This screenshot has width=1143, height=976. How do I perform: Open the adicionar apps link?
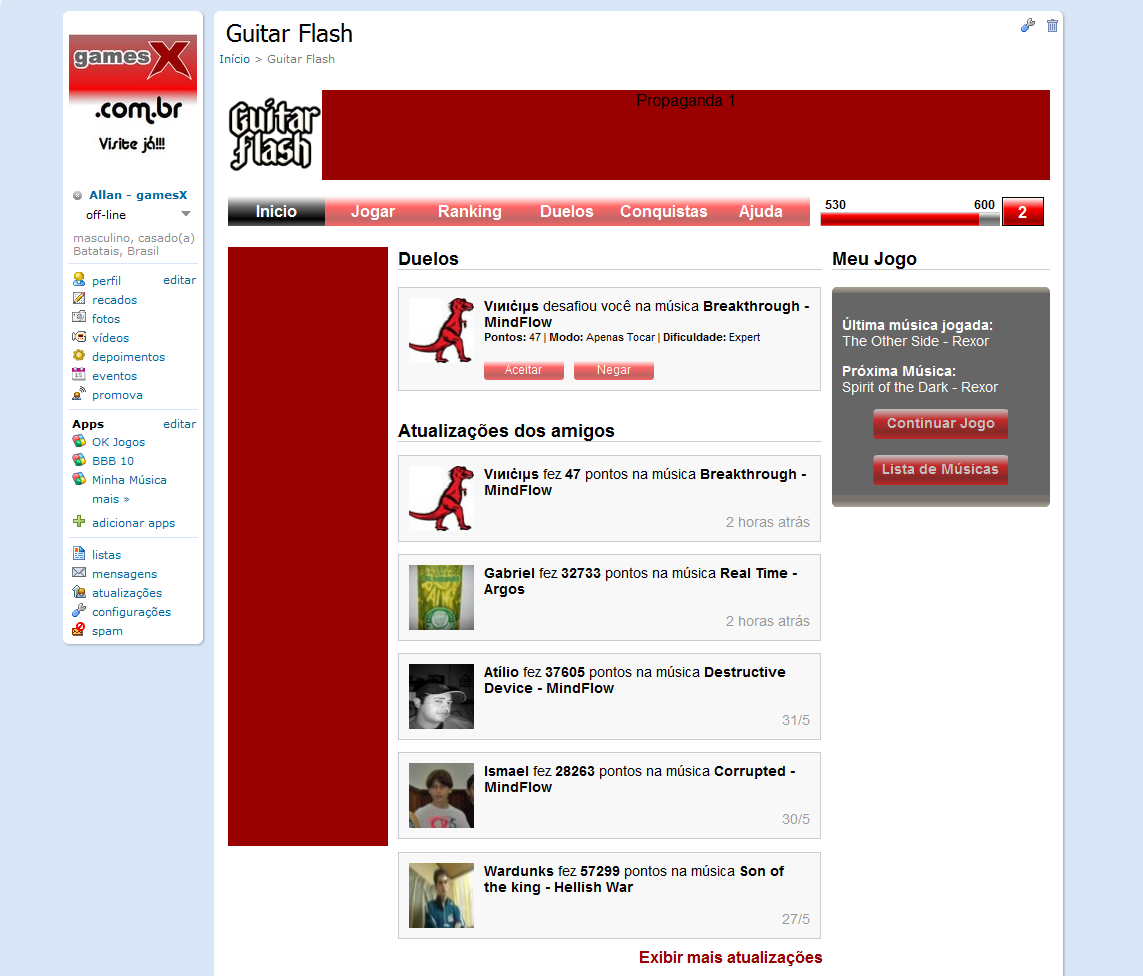(x=133, y=523)
